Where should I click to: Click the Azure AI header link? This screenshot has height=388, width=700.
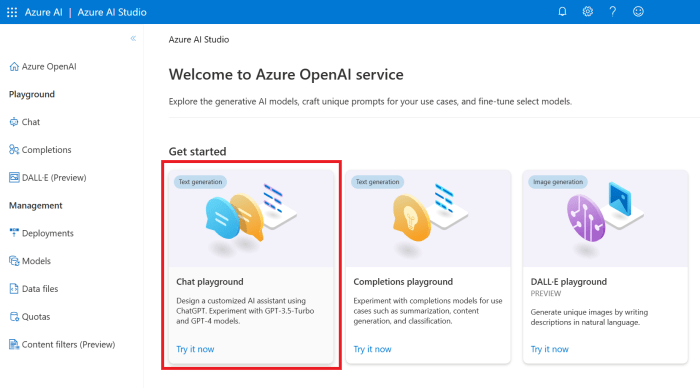click(x=44, y=12)
